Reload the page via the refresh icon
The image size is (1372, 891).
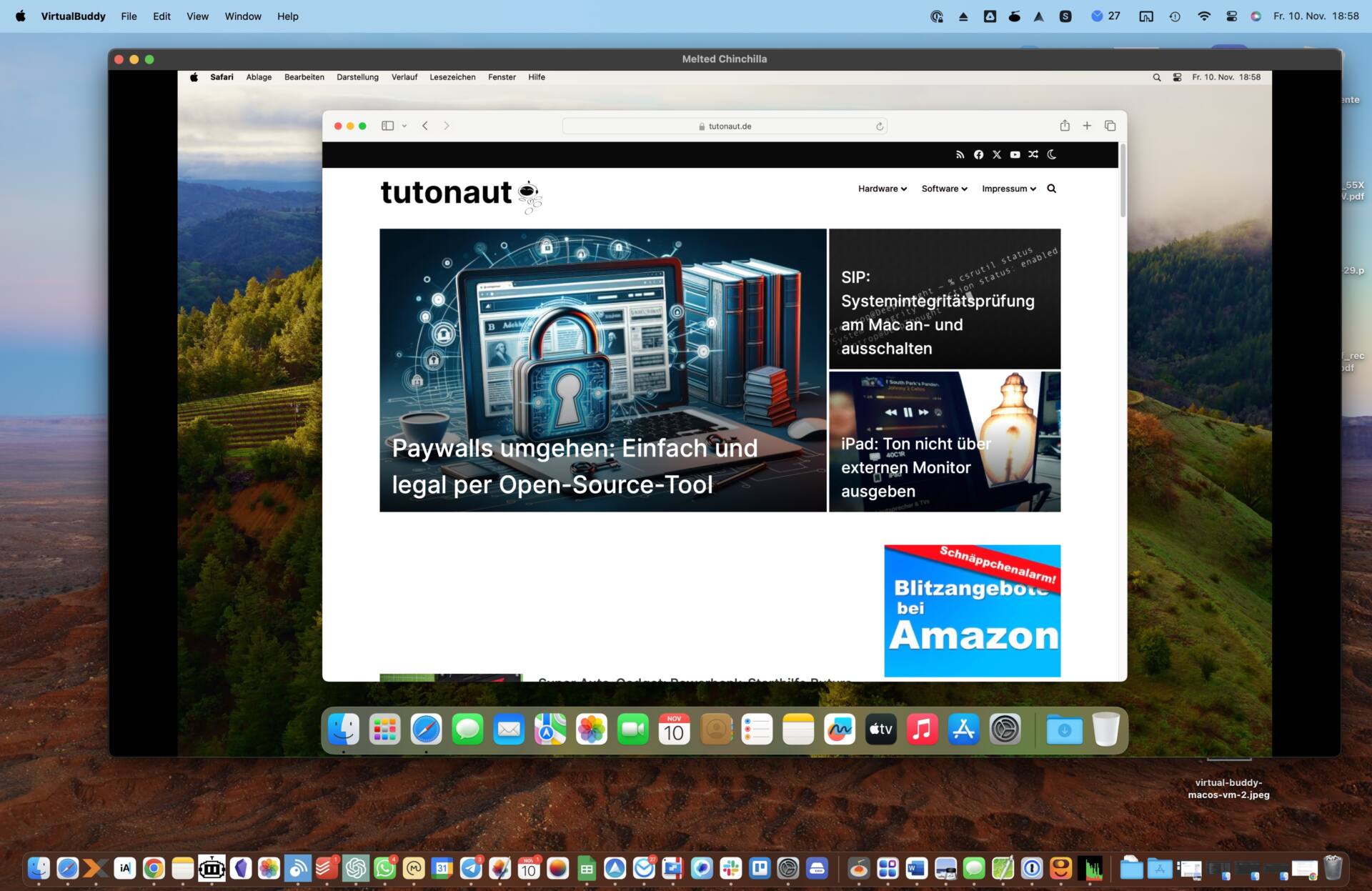click(x=880, y=126)
